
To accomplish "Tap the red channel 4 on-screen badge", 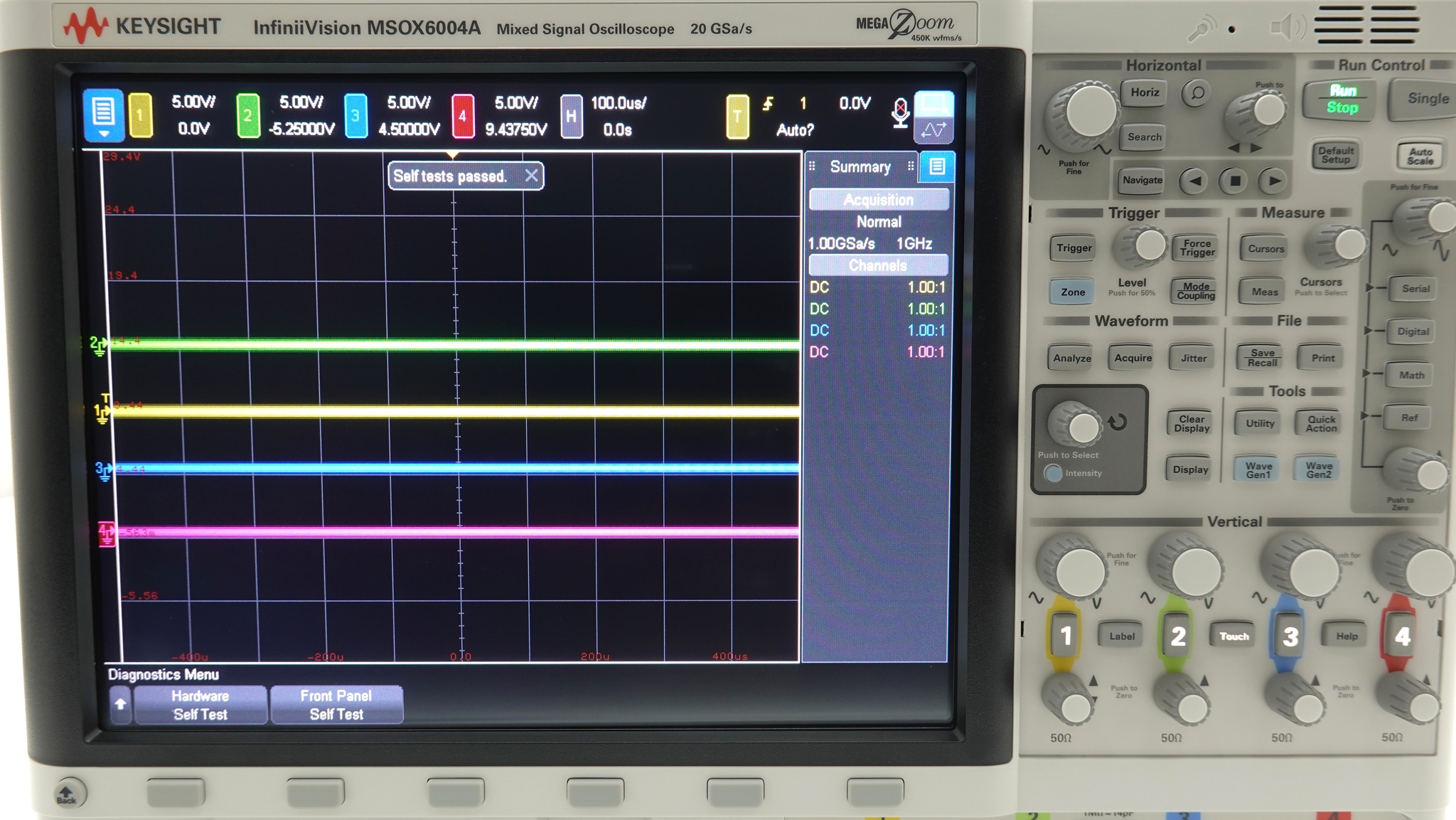I will point(463,115).
